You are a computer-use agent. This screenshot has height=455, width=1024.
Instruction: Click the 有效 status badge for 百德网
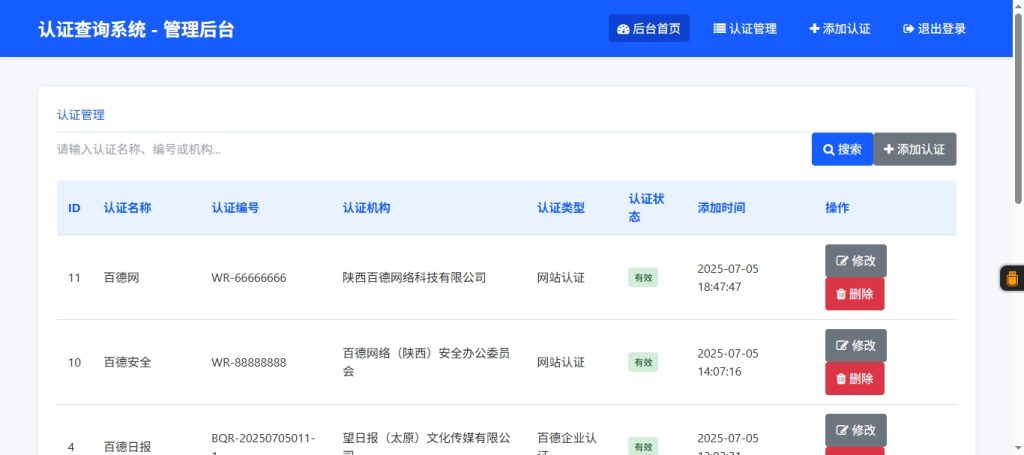tap(643, 278)
